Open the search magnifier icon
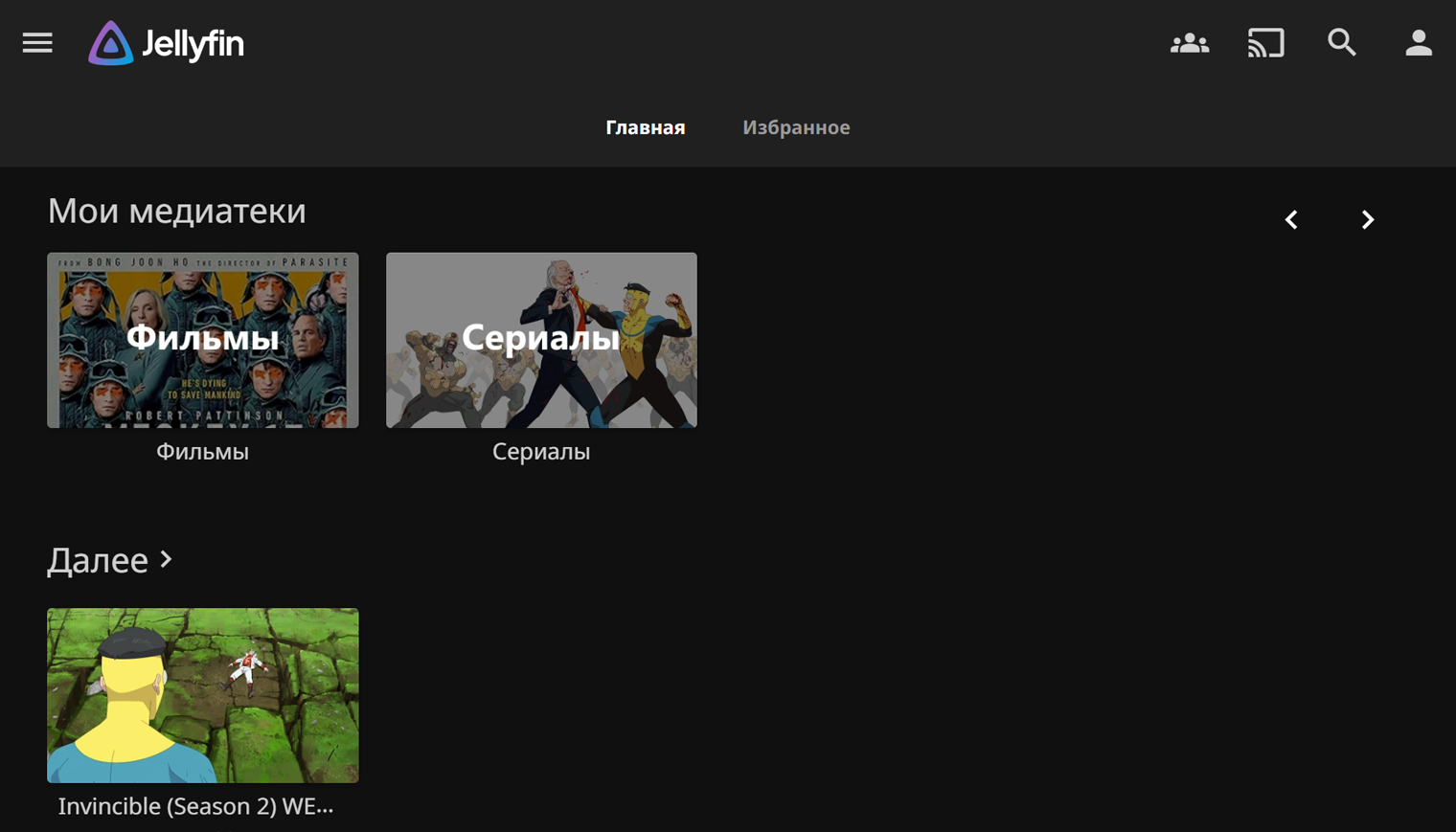 pyautogui.click(x=1342, y=42)
